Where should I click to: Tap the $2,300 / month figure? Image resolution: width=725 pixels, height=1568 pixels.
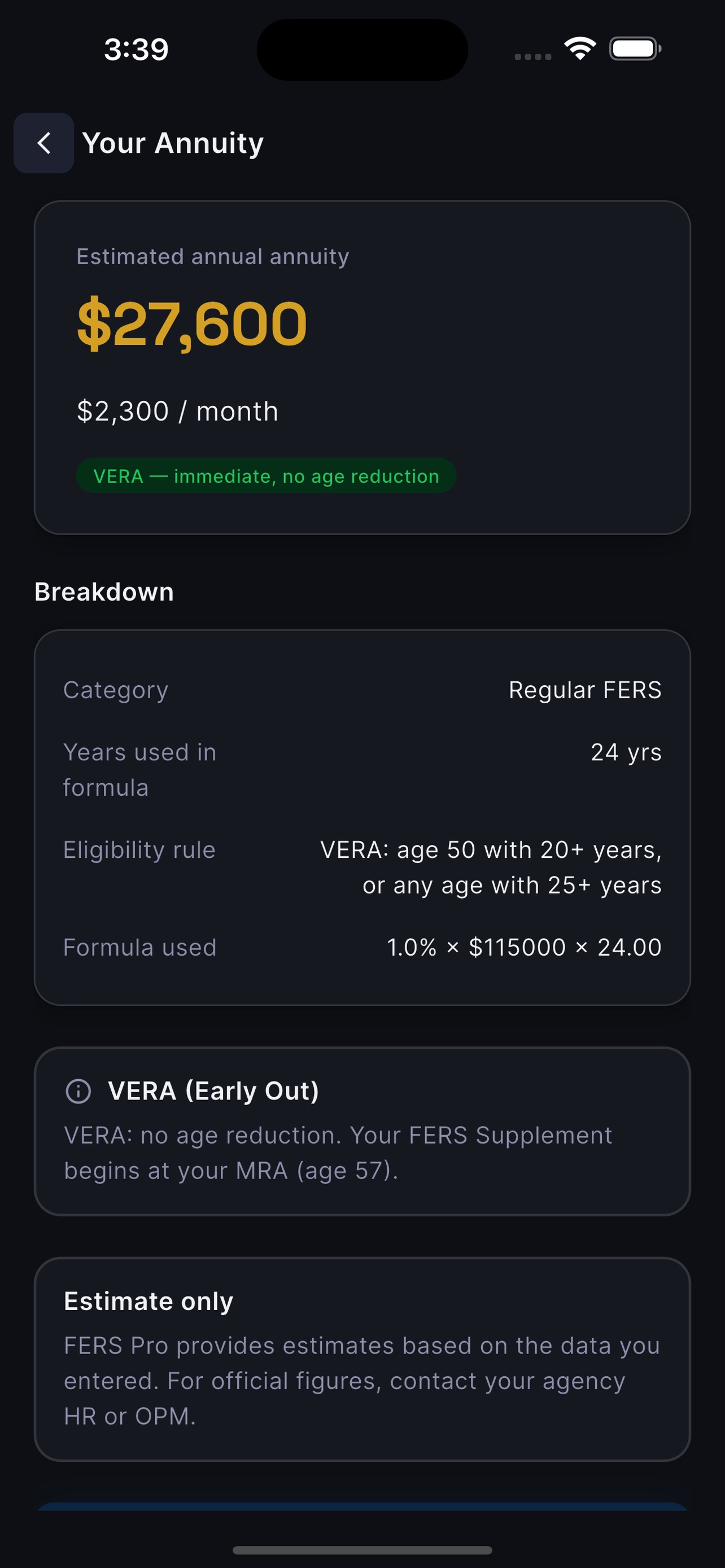point(178,411)
